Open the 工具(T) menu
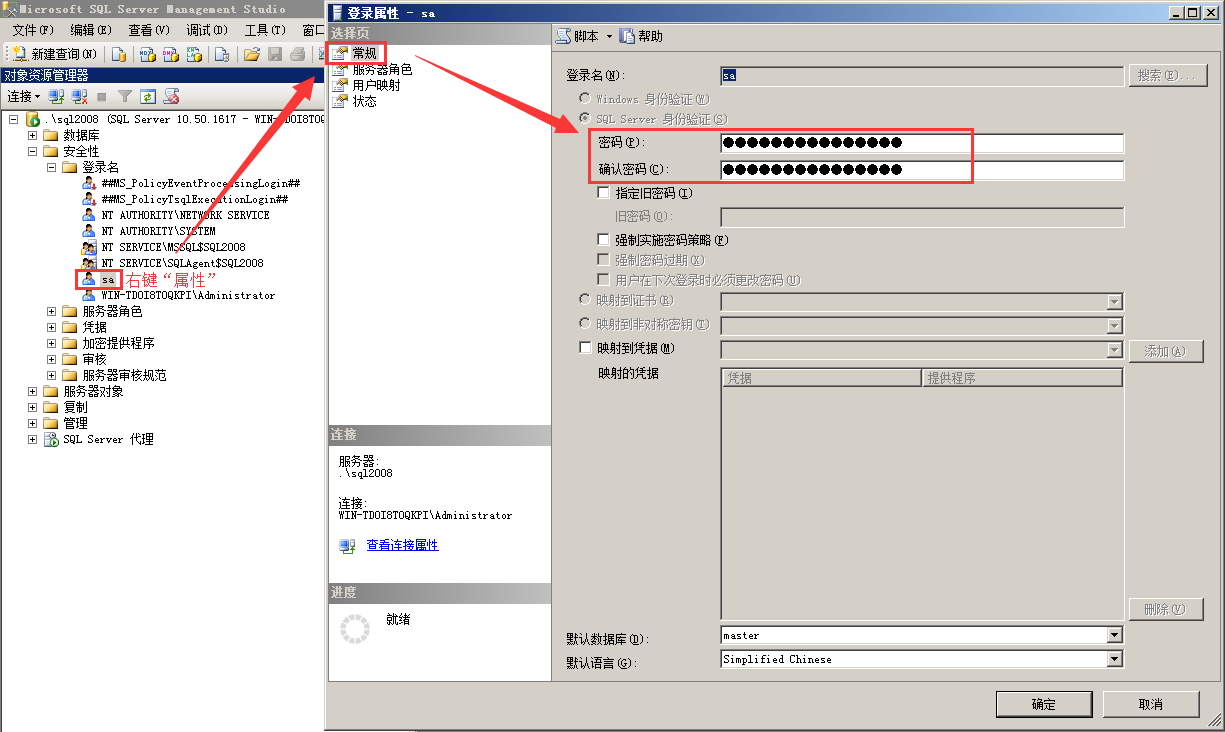 (x=264, y=30)
